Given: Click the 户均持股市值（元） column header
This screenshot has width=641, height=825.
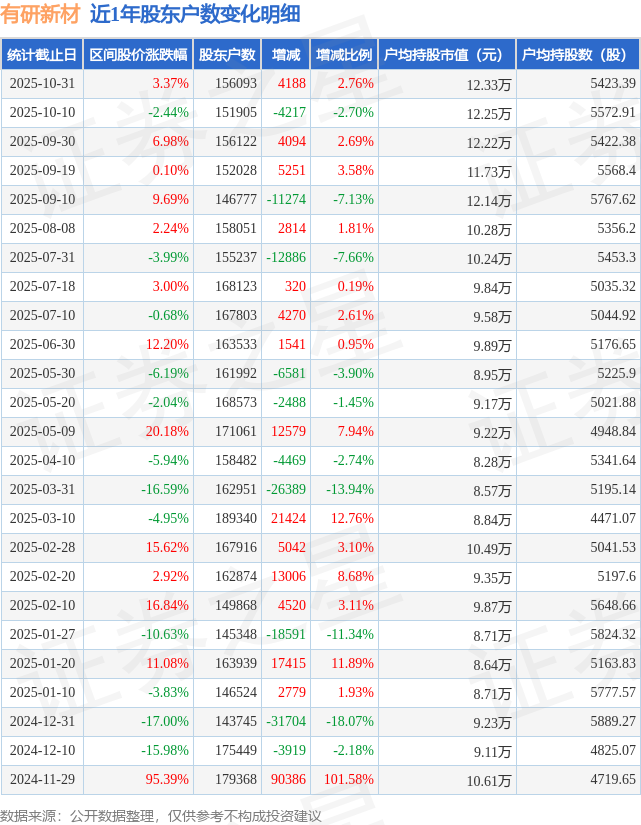Looking at the screenshot, I should 446,55.
